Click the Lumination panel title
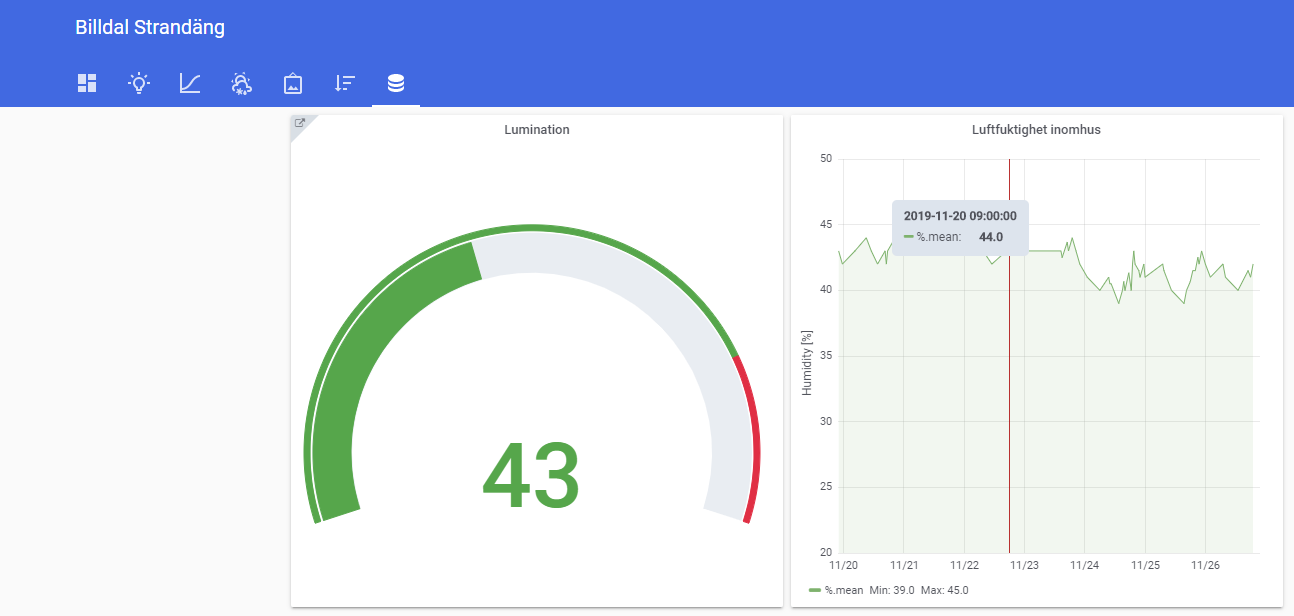 (537, 130)
